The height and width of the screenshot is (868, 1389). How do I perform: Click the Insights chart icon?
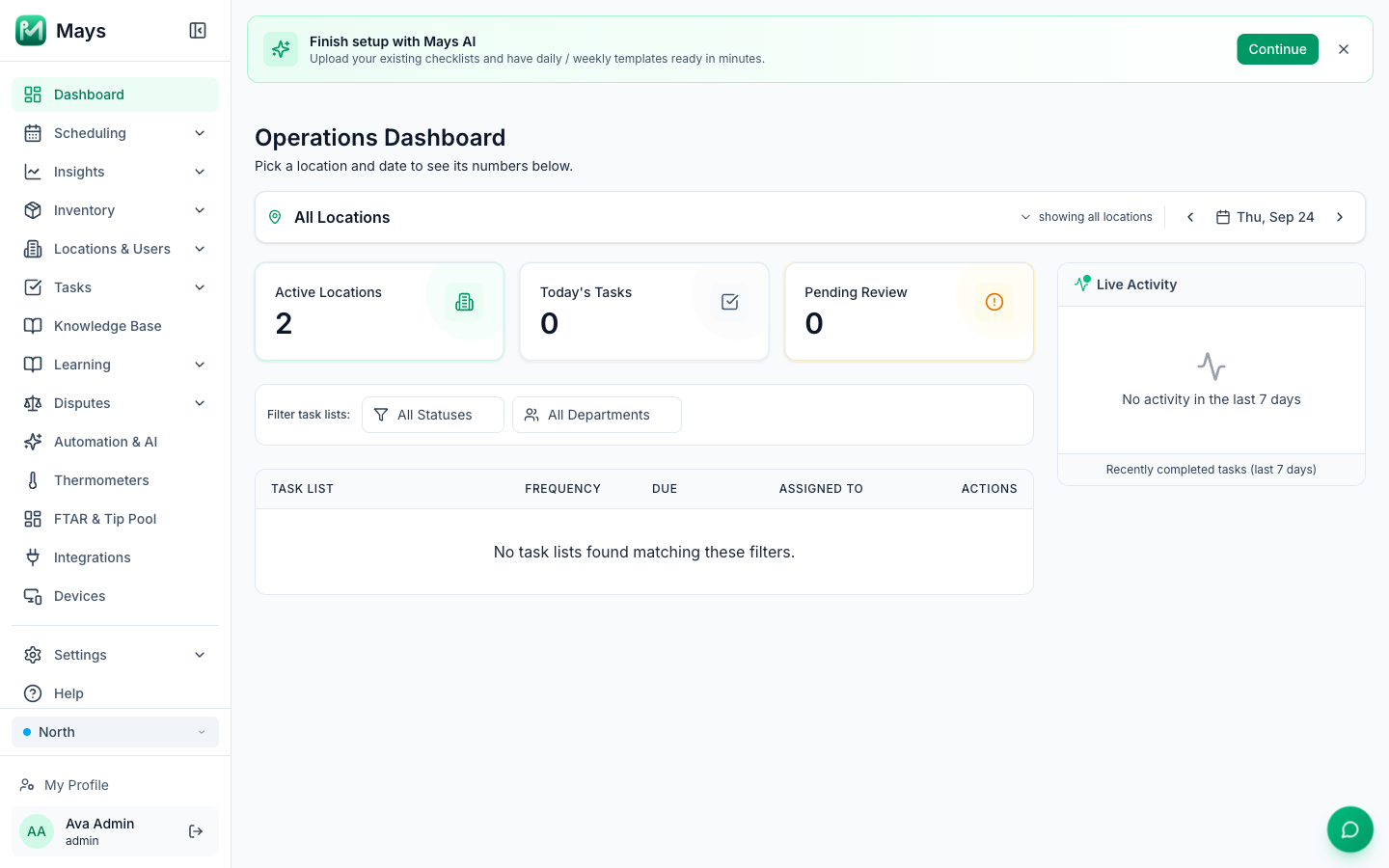tap(33, 172)
